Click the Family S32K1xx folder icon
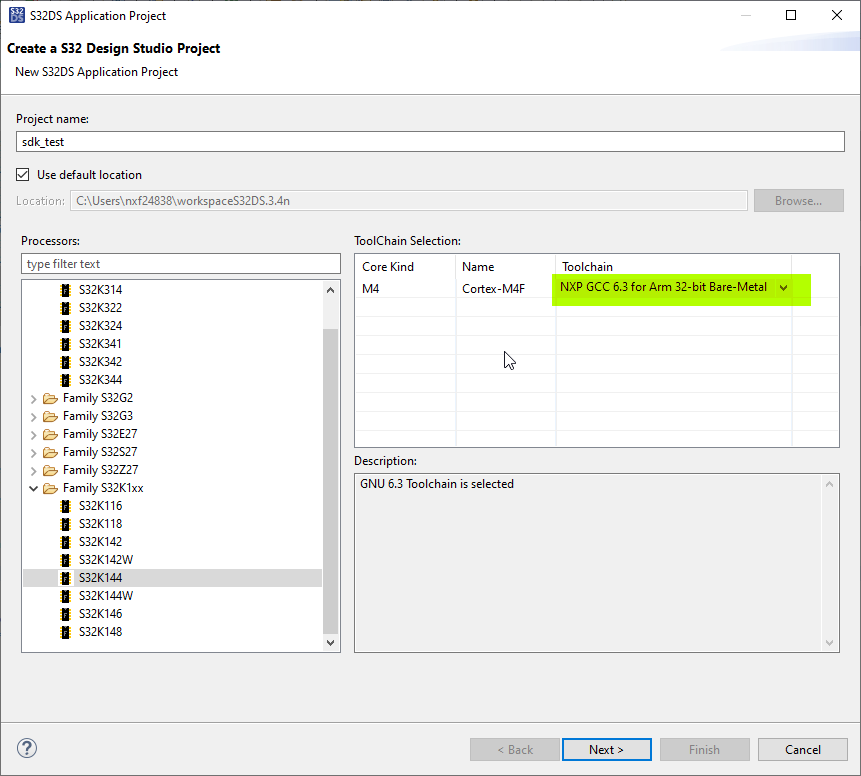861x776 pixels. pyautogui.click(x=51, y=487)
